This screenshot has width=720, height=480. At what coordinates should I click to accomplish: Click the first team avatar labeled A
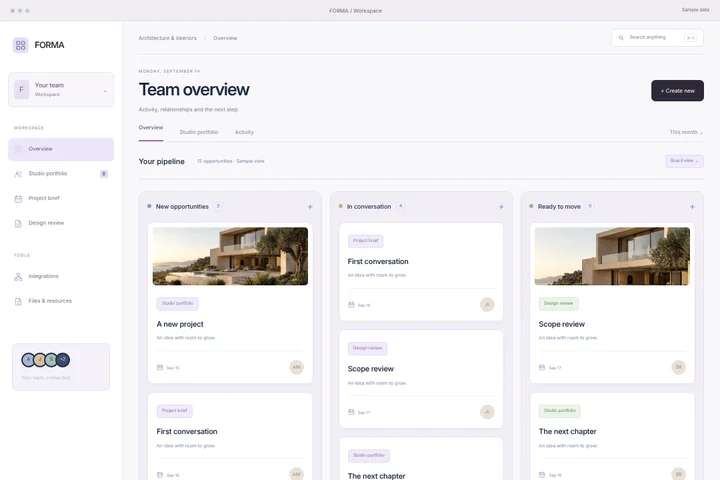[28, 360]
